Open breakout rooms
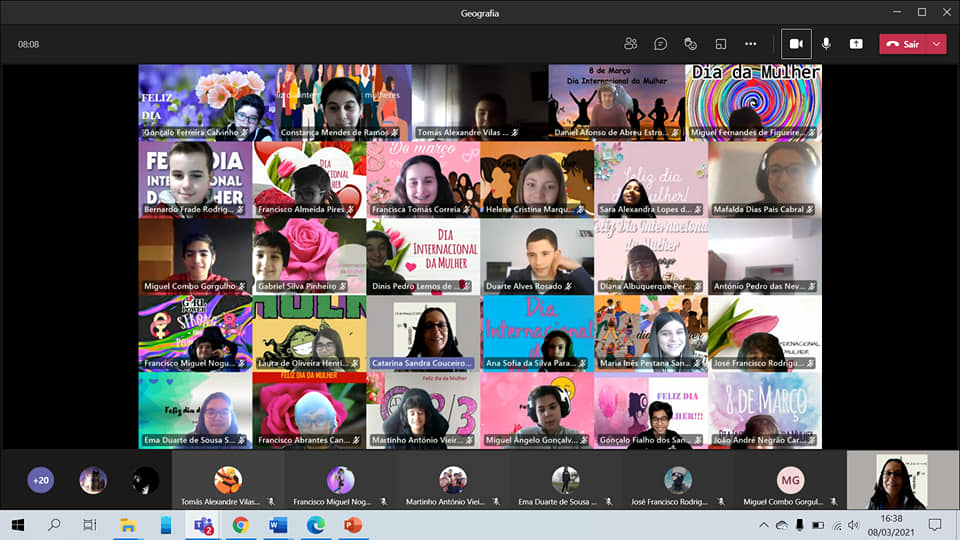The width and height of the screenshot is (960, 540). pos(720,44)
